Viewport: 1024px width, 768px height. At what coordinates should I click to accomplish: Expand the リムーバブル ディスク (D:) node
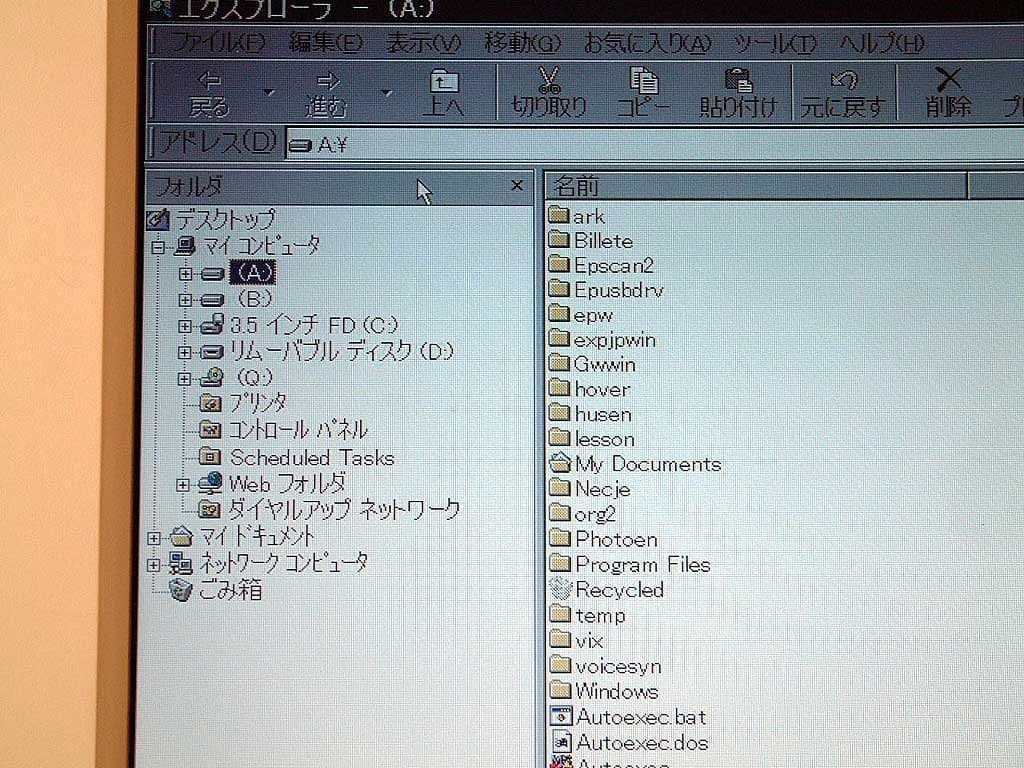pos(186,352)
